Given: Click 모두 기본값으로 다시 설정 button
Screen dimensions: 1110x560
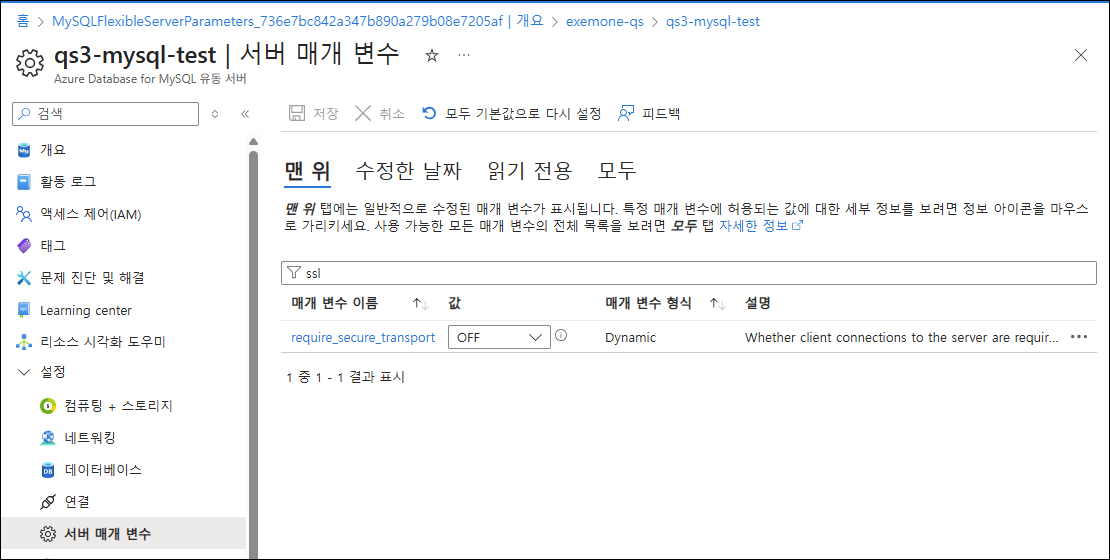Looking at the screenshot, I should tap(511, 114).
